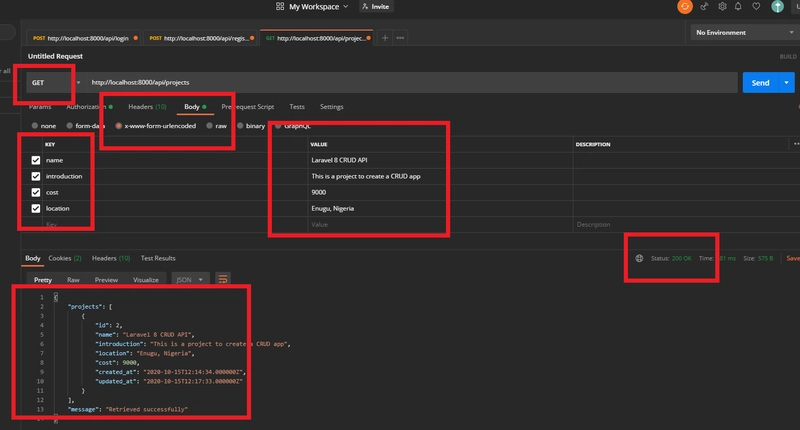This screenshot has height=430, width=800.
Task: Open the response Headers (10) tab
Action: (x=111, y=258)
